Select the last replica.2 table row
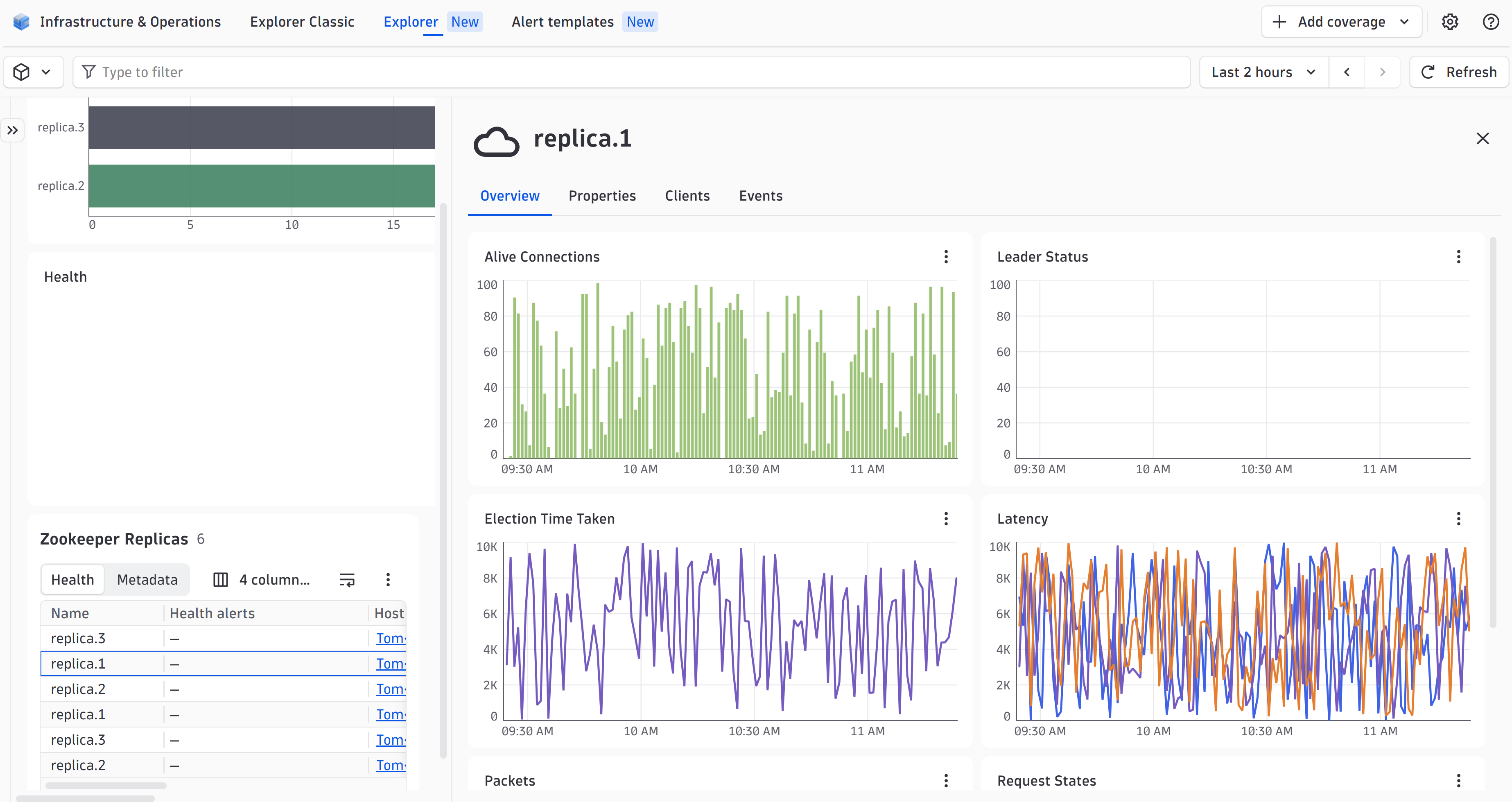 coord(223,765)
